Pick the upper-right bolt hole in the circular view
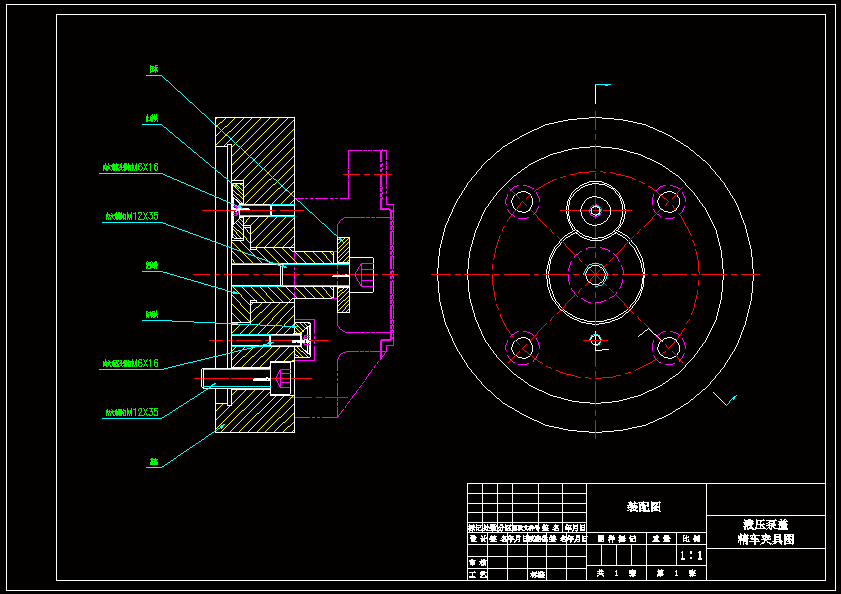The height and width of the screenshot is (594, 841). (x=669, y=202)
